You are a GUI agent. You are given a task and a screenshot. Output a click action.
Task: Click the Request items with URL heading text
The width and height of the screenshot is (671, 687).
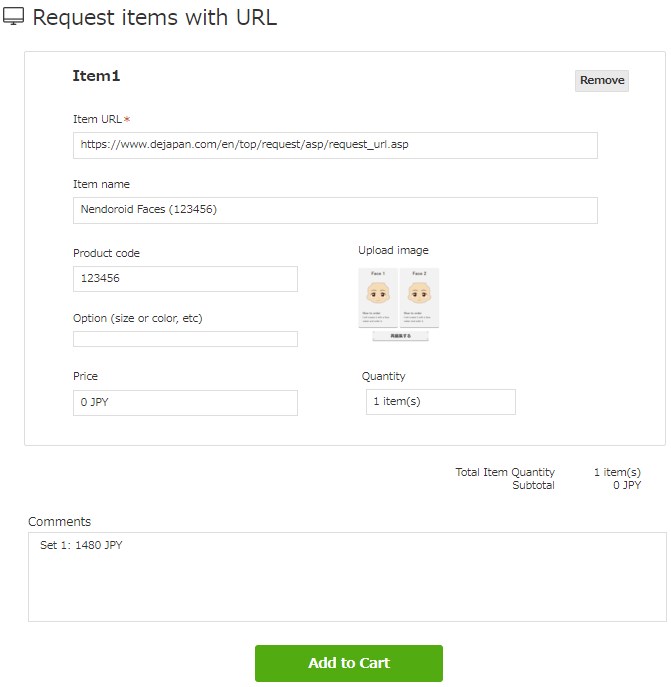coord(155,18)
